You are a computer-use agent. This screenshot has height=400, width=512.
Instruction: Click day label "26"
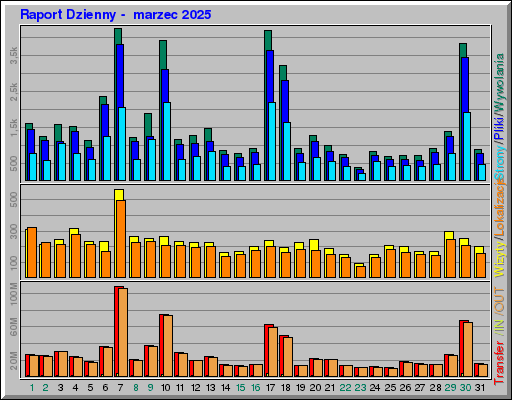[x=405, y=388]
